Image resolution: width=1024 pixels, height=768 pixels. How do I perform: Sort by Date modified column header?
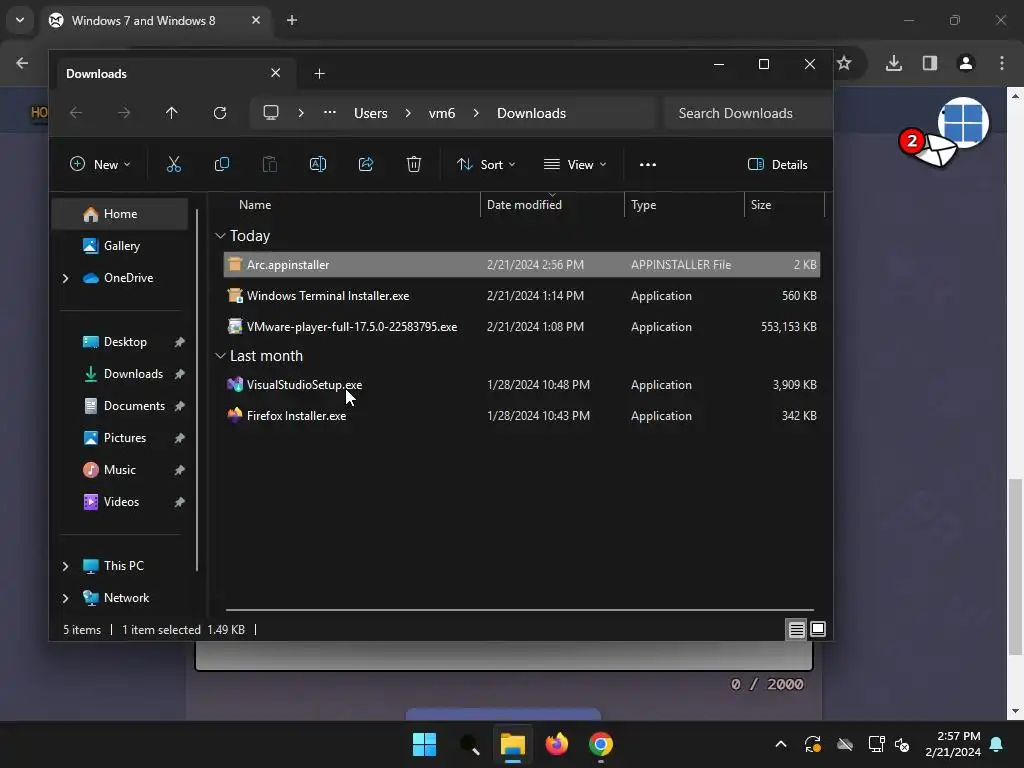click(552, 204)
